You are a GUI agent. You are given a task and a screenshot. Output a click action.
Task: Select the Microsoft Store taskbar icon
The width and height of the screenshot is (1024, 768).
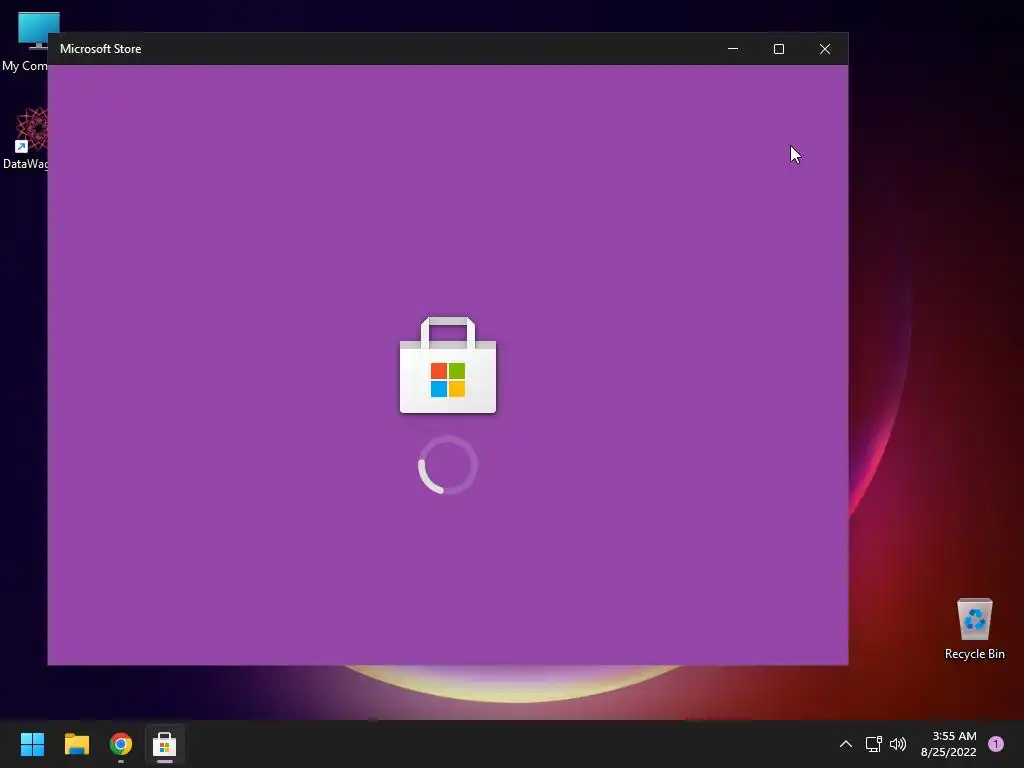[x=165, y=744]
